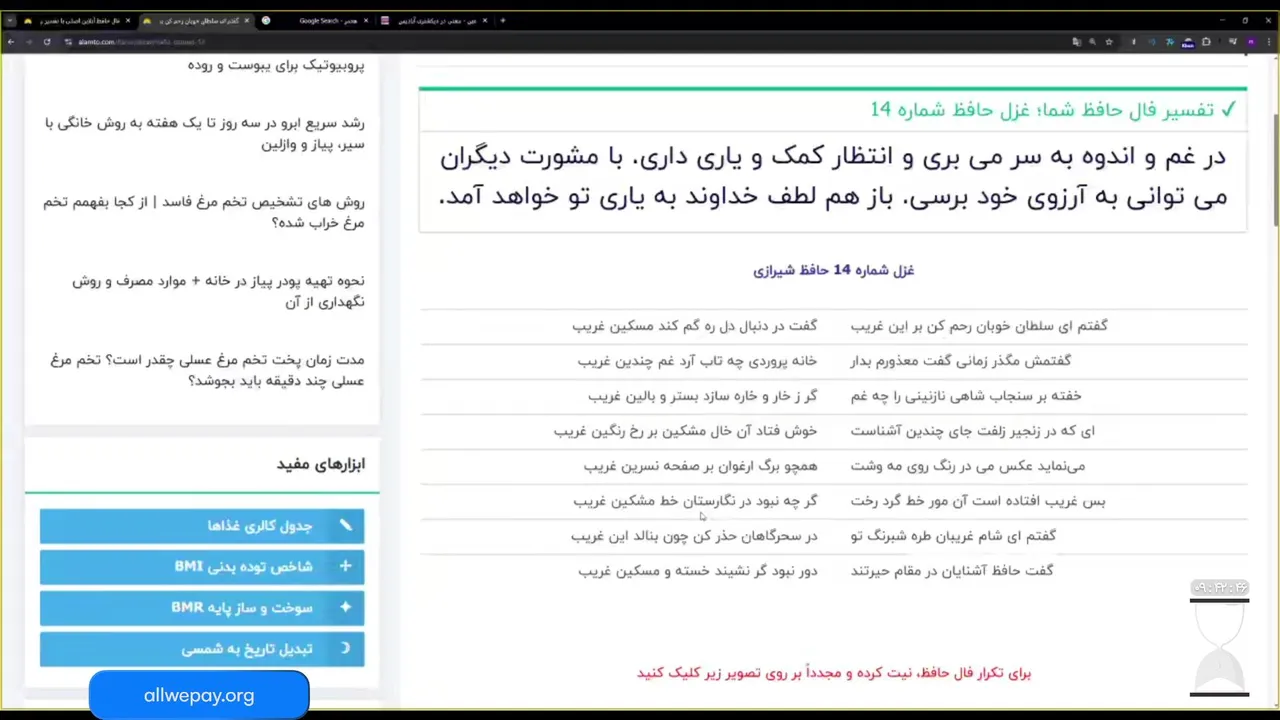This screenshot has width=1280, height=720.
Task: Click the alamto.com address bar
Action: tap(560, 42)
